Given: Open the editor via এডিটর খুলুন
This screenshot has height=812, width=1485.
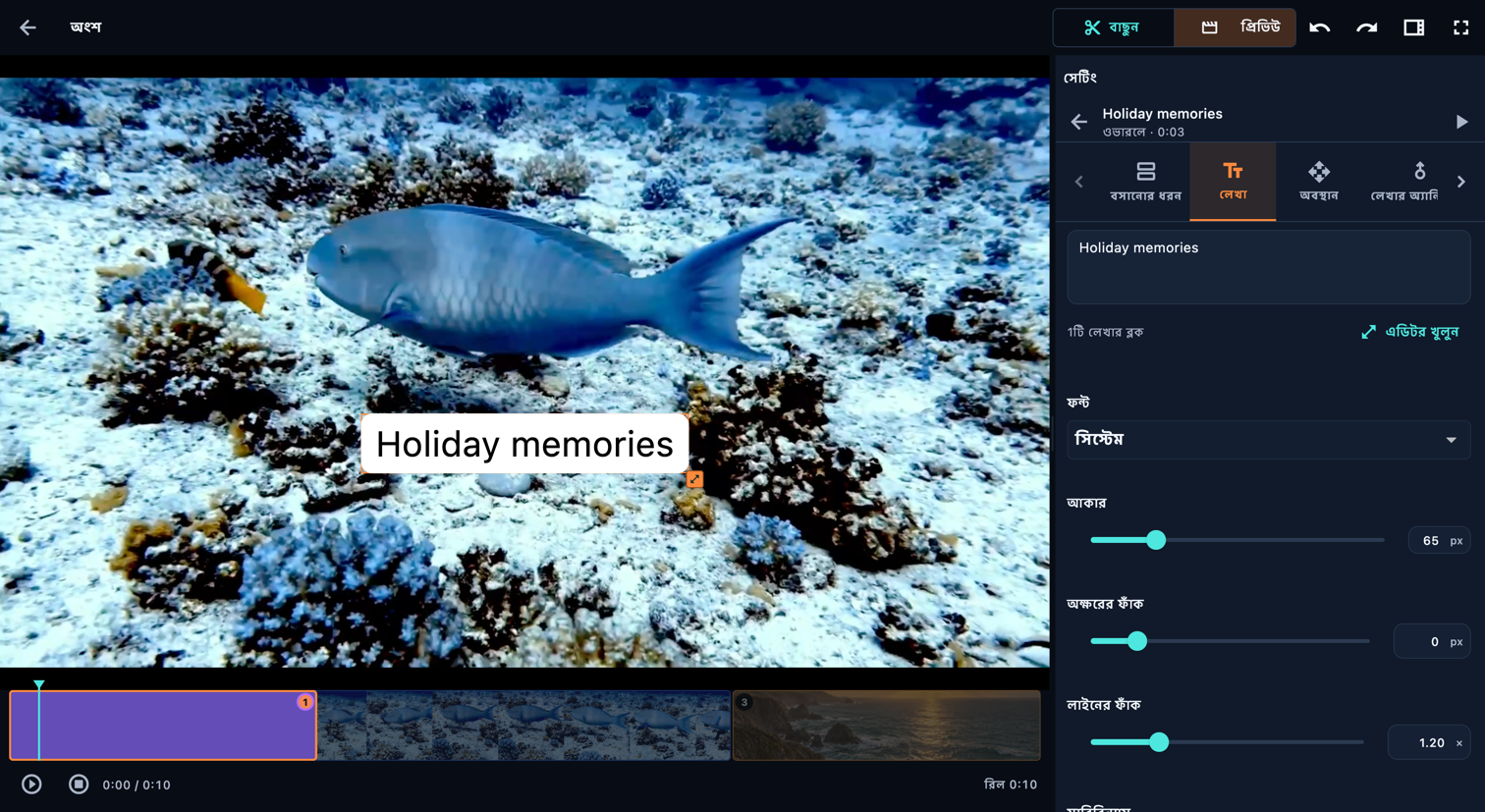Looking at the screenshot, I should [x=1409, y=332].
